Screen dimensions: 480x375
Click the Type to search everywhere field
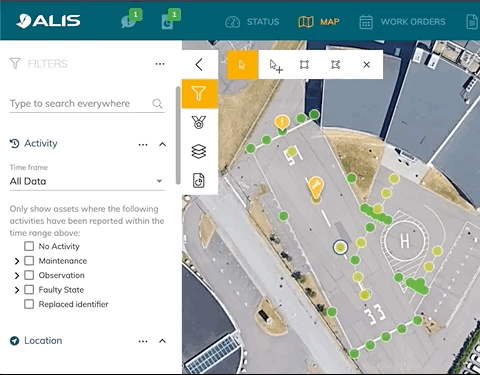click(87, 104)
